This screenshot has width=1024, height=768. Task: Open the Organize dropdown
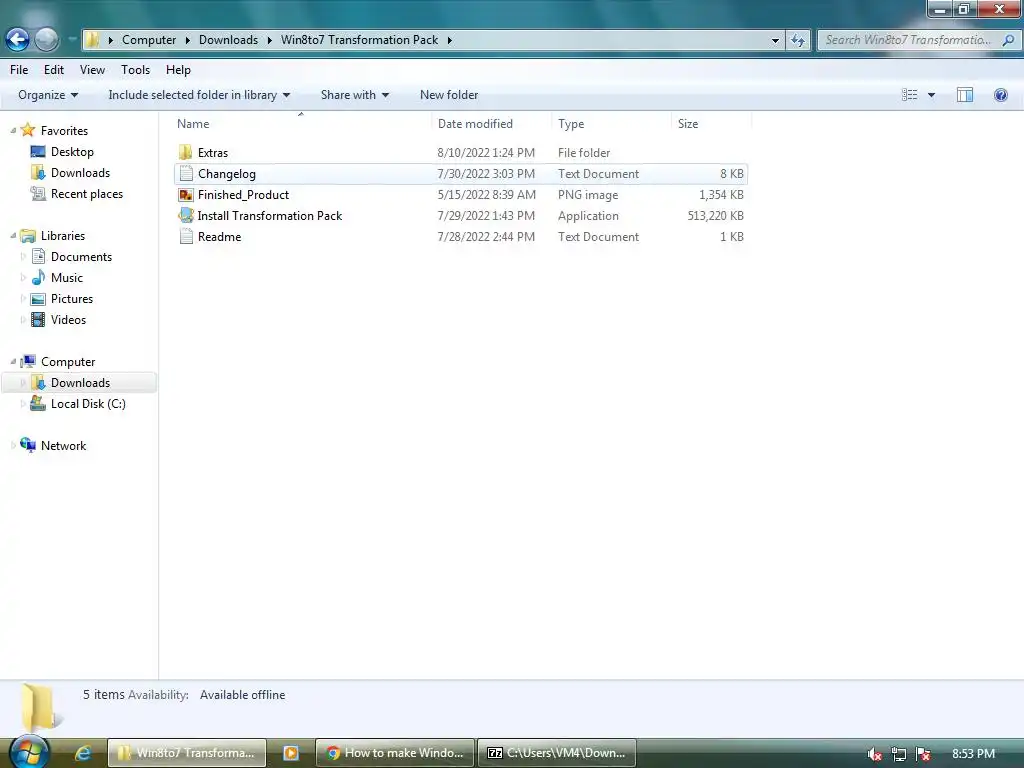(x=48, y=95)
